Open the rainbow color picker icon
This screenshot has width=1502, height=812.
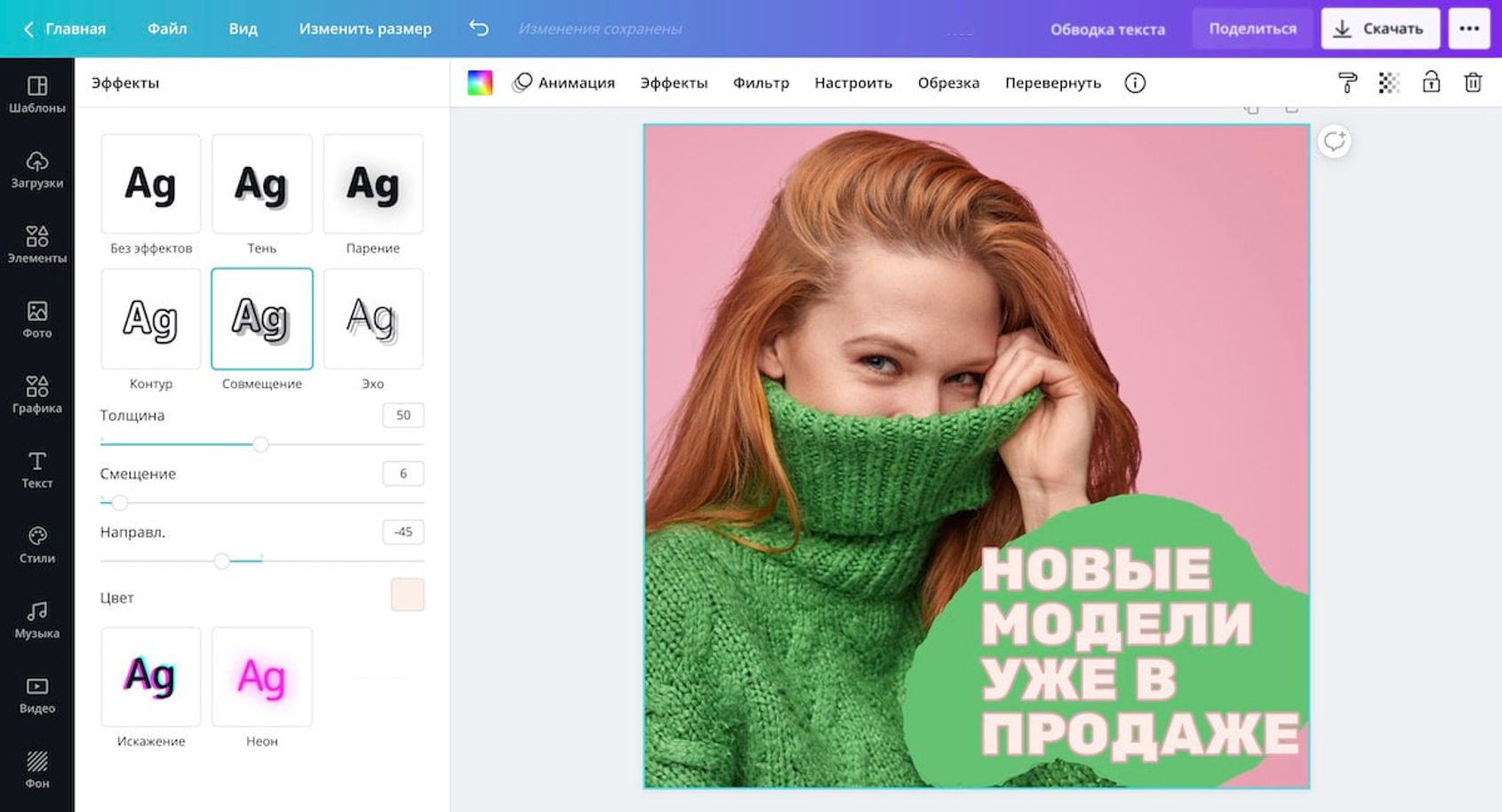(480, 83)
